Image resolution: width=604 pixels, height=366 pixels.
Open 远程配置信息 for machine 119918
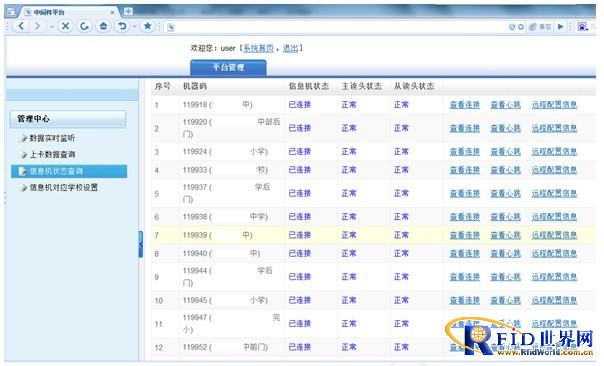click(x=554, y=105)
